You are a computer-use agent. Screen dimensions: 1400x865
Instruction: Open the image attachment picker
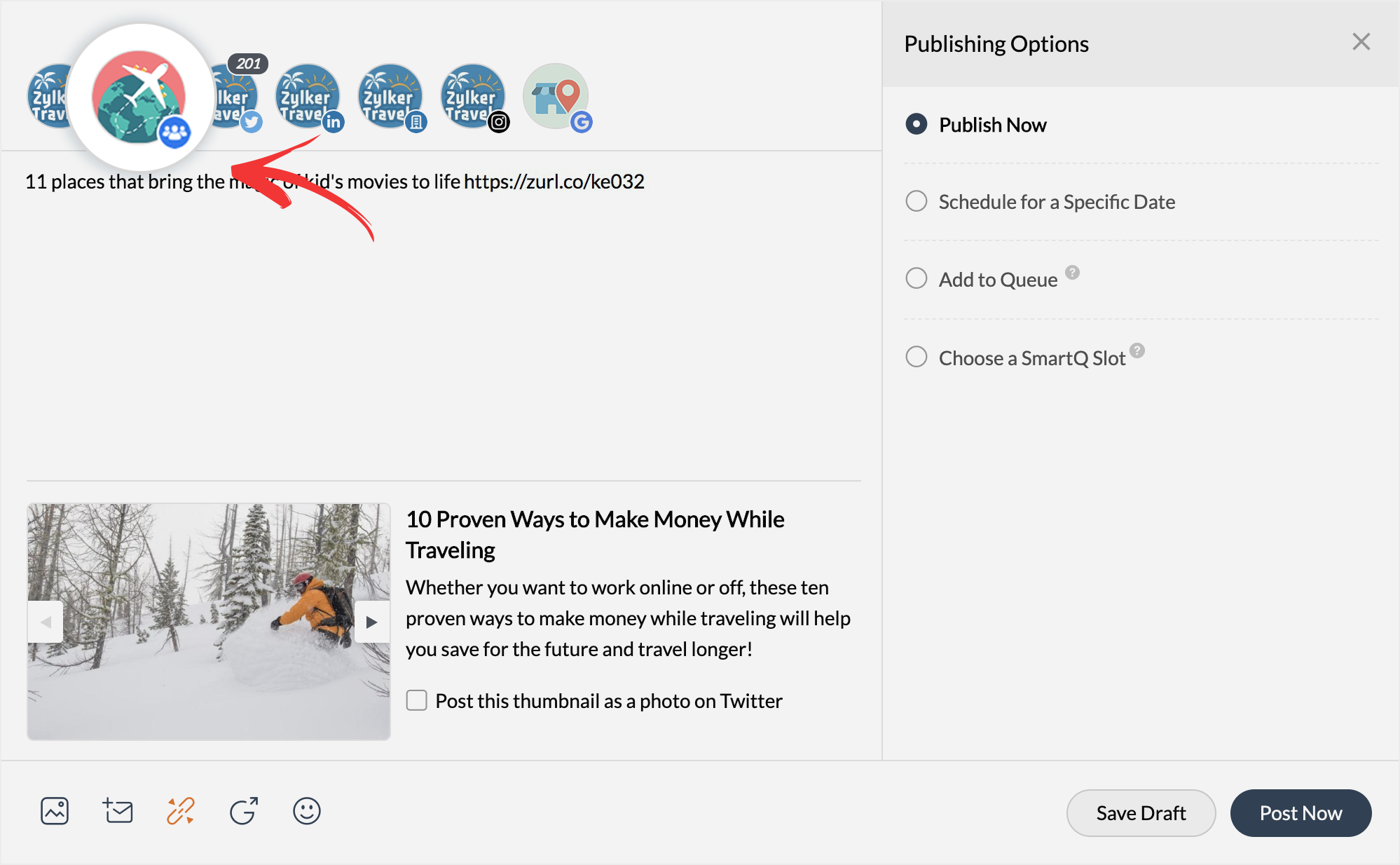click(x=55, y=811)
